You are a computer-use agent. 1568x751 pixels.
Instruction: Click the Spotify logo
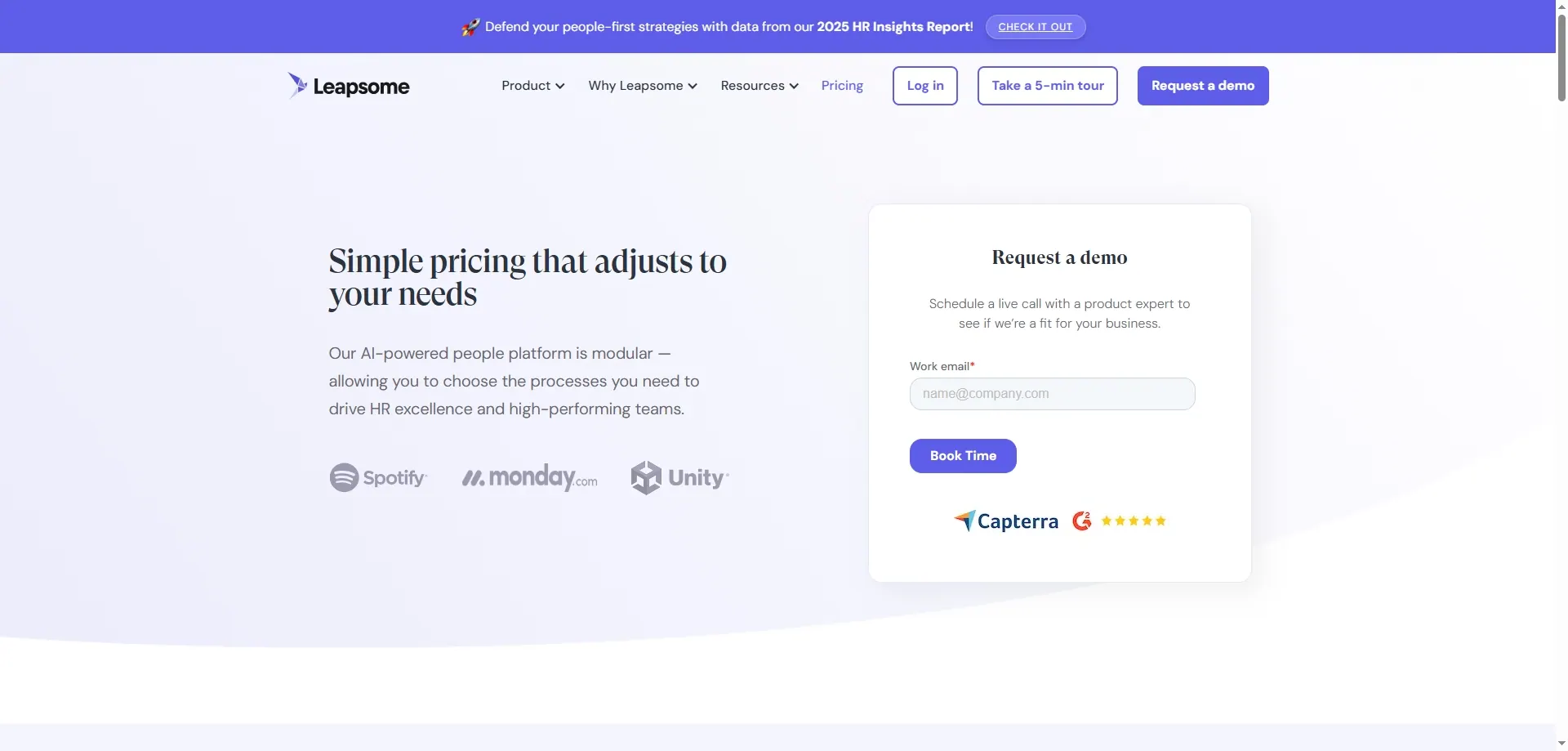(378, 477)
